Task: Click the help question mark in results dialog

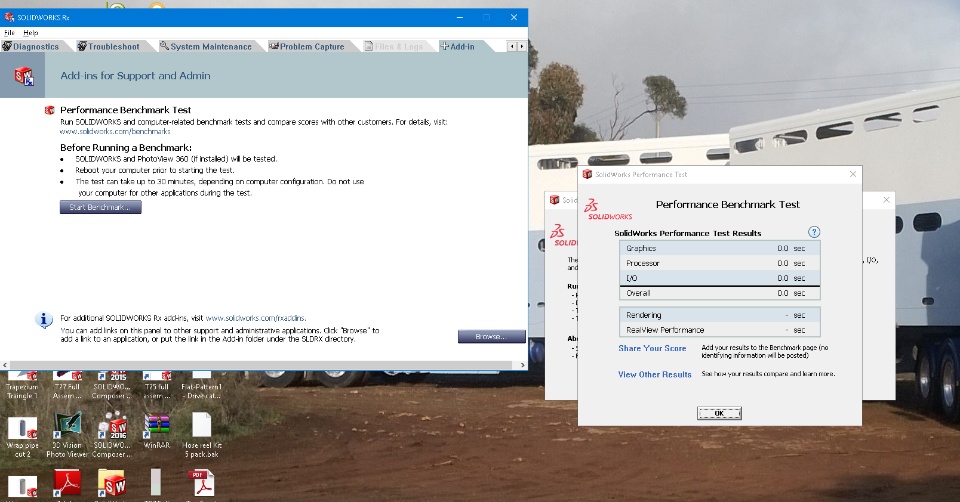Action: pos(814,232)
